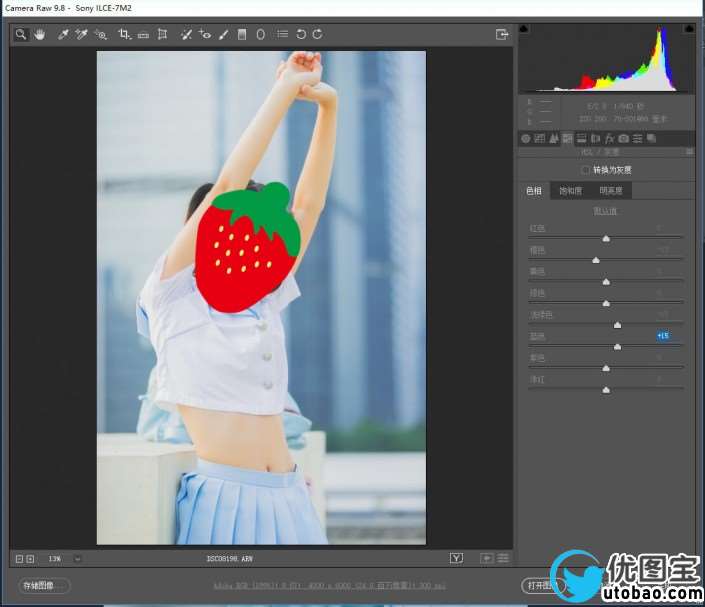Open Camera Raw preferences list icon
705x607 pixels.
[x=282, y=34]
